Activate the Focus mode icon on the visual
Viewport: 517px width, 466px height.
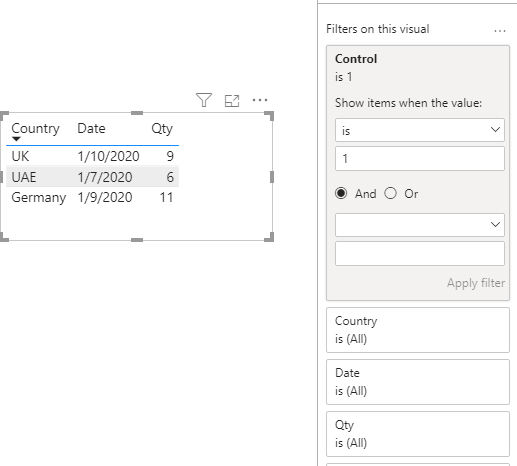(x=232, y=101)
